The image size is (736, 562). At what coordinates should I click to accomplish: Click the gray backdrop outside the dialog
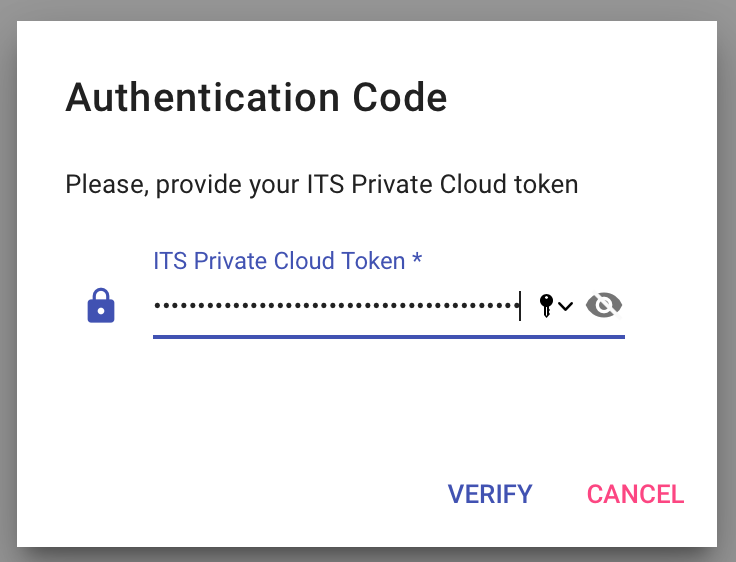[8, 282]
